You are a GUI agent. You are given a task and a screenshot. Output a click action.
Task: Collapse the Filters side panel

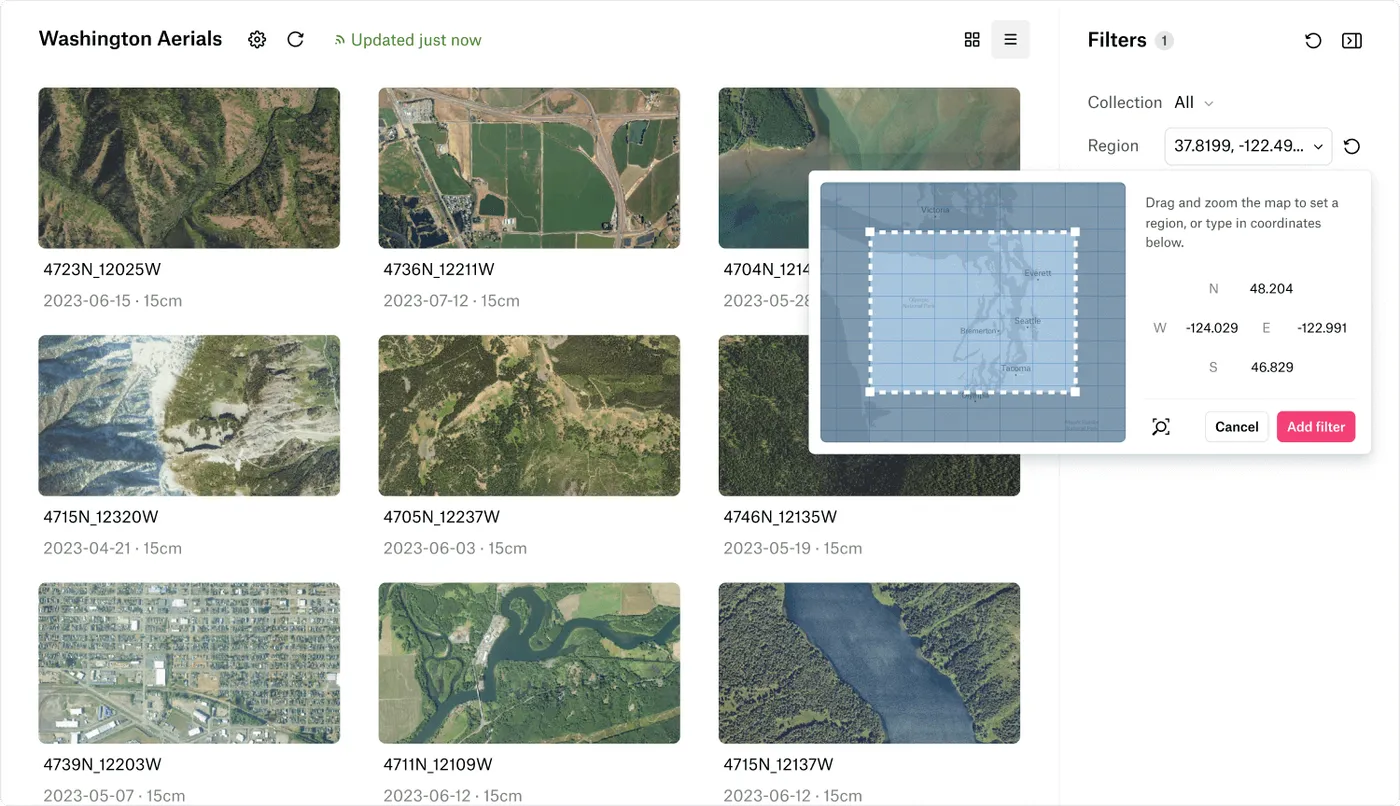click(1351, 40)
